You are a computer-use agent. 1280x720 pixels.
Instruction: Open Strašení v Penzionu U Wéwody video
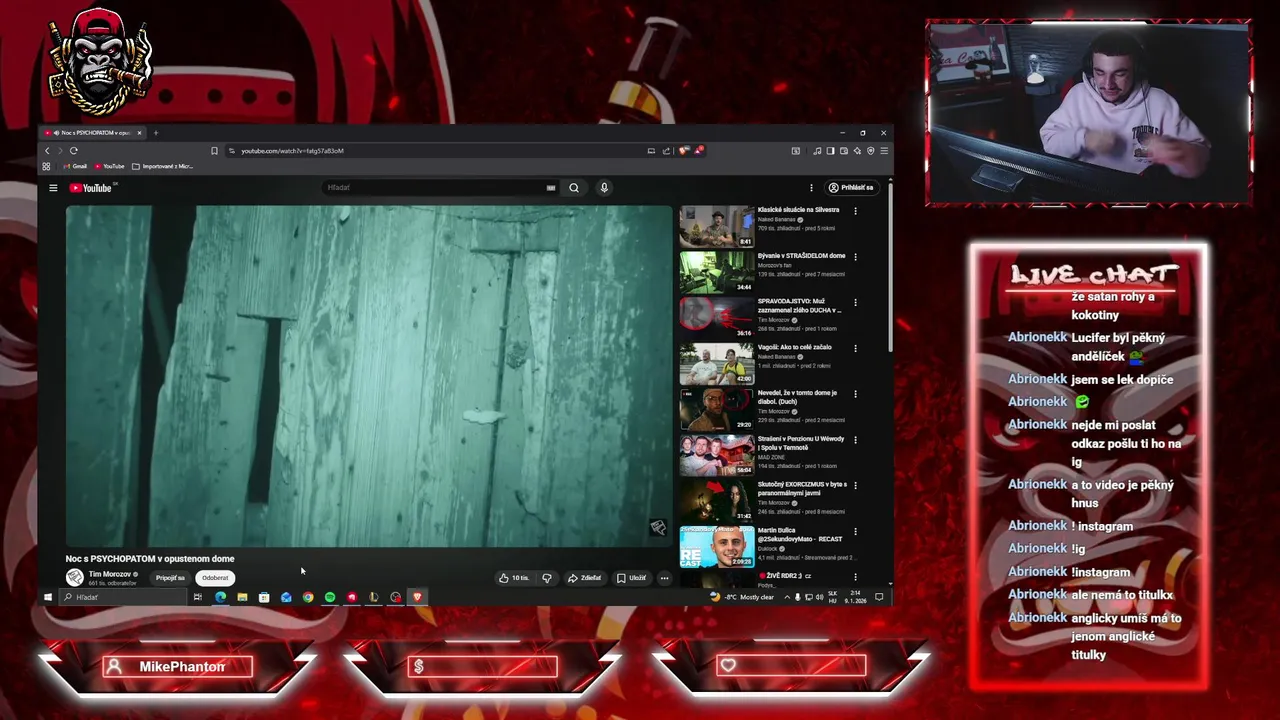pos(717,455)
